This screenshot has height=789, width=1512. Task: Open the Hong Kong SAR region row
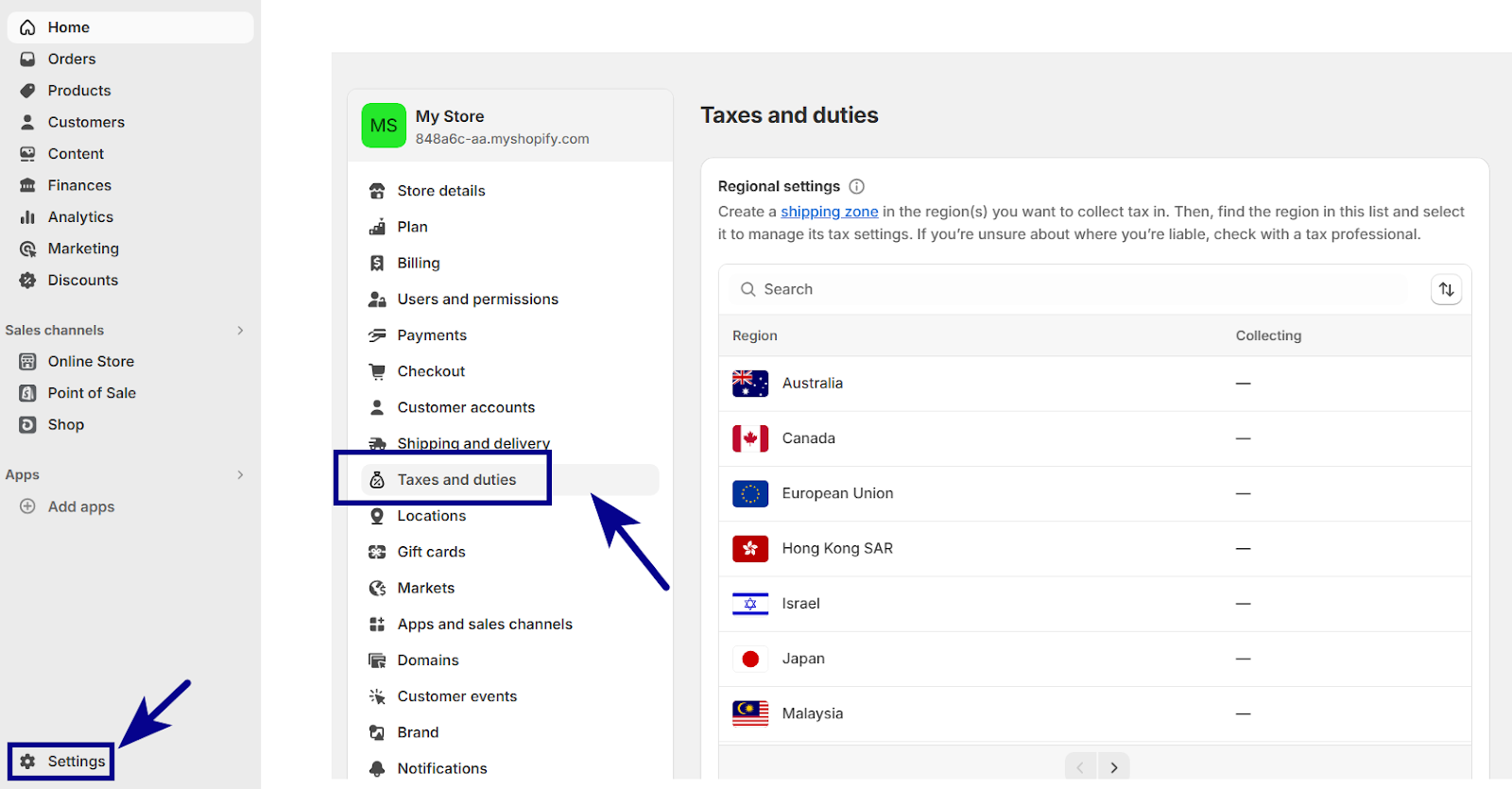[x=1095, y=548]
